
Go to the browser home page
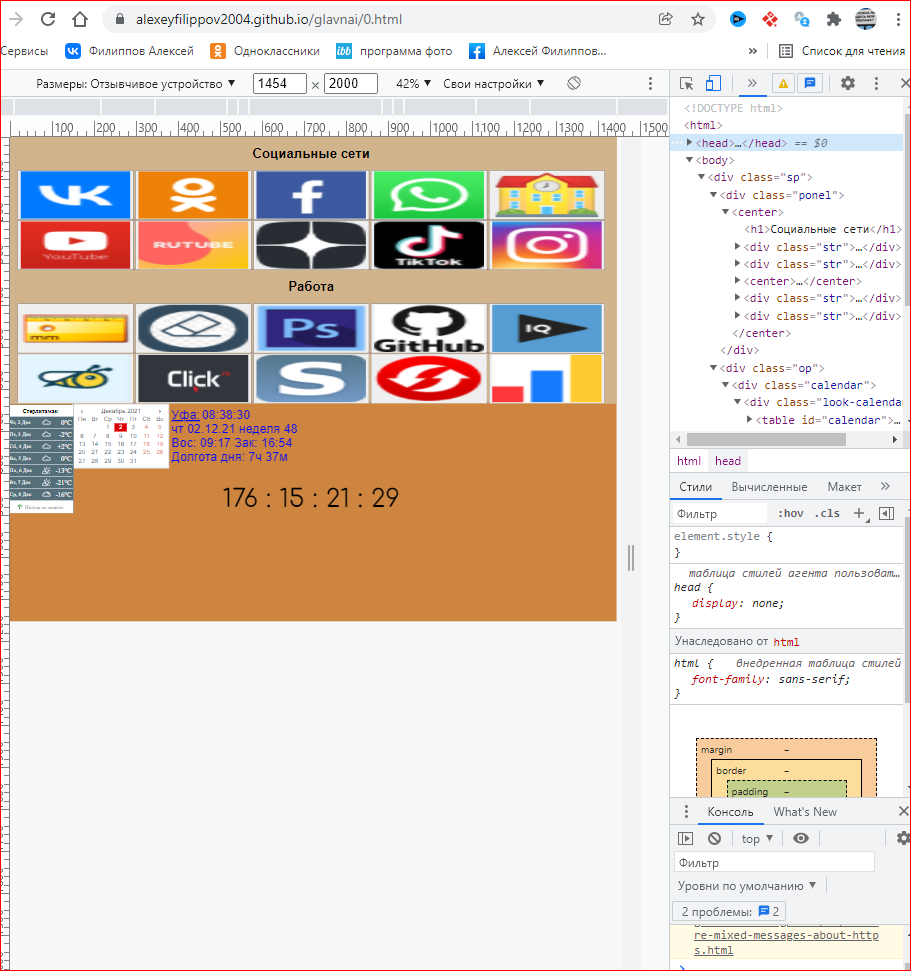80,19
